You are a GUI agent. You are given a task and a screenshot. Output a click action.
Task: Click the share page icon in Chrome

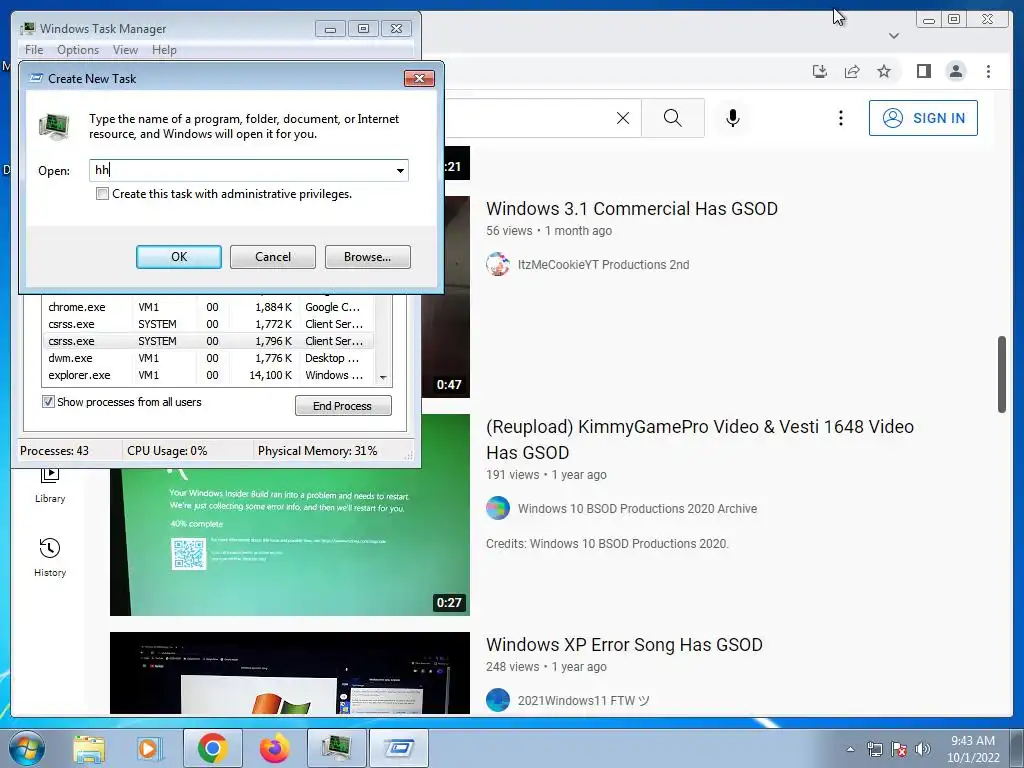point(852,71)
